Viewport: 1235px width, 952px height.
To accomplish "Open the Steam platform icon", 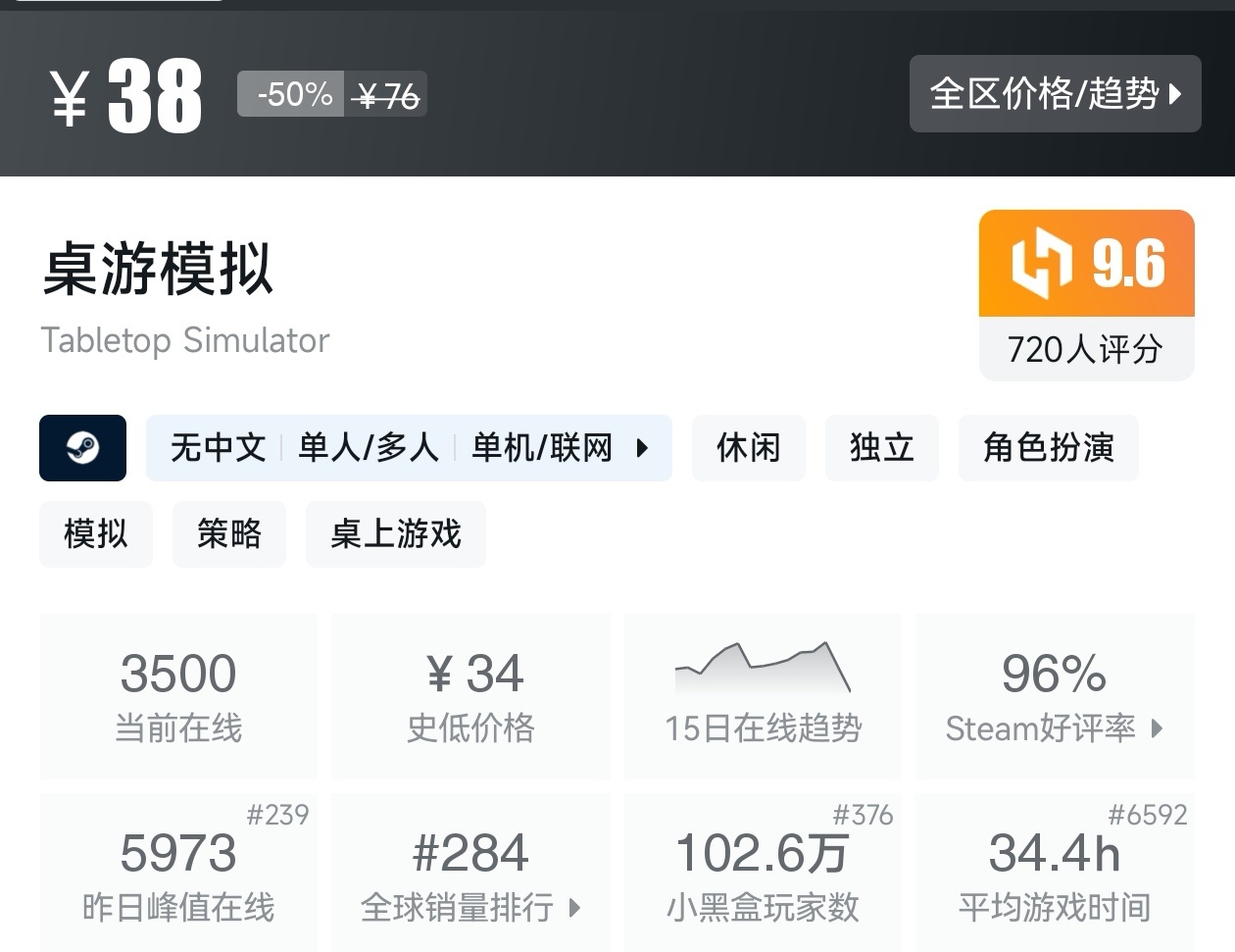I will pos(82,448).
